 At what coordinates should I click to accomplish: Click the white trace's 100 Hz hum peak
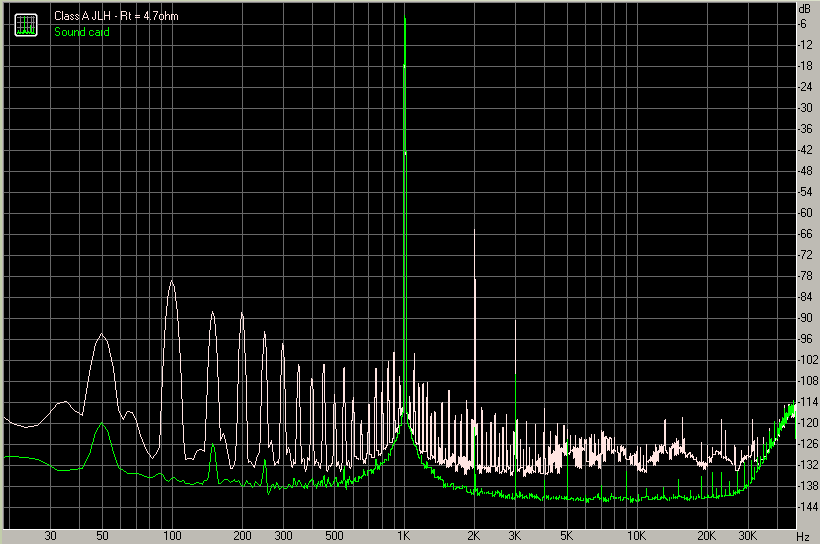pos(172,281)
